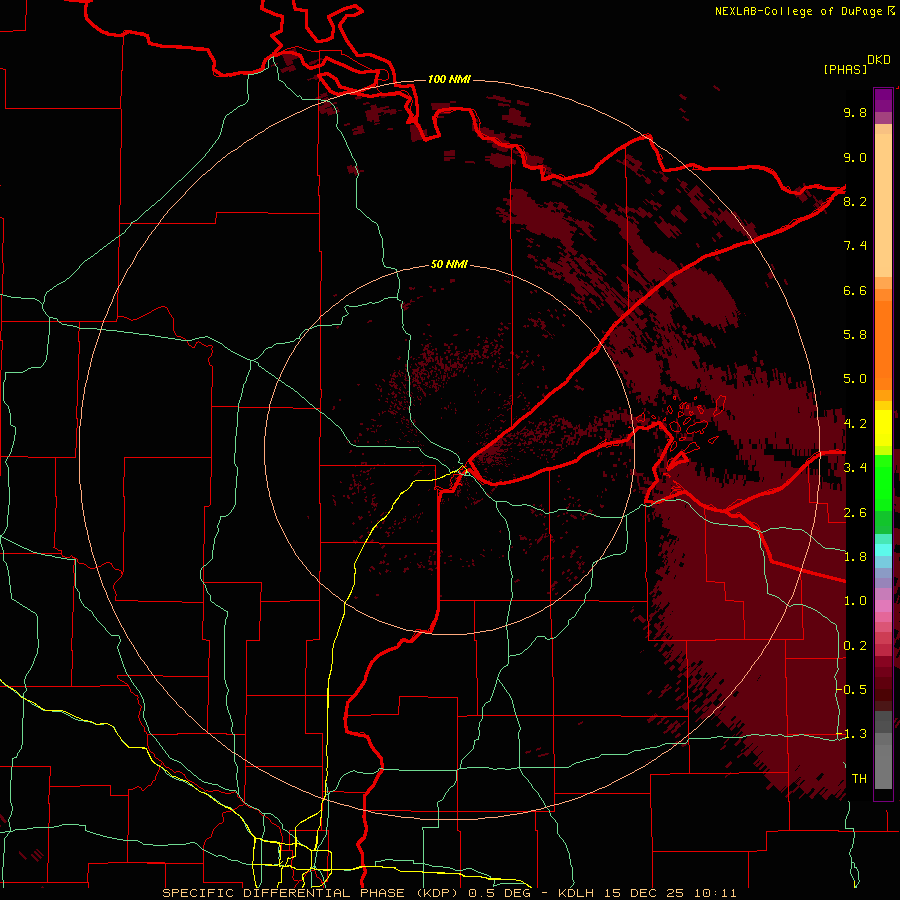Select the 100 NMI range ring label
This screenshot has height=900, width=900.
[449, 79]
